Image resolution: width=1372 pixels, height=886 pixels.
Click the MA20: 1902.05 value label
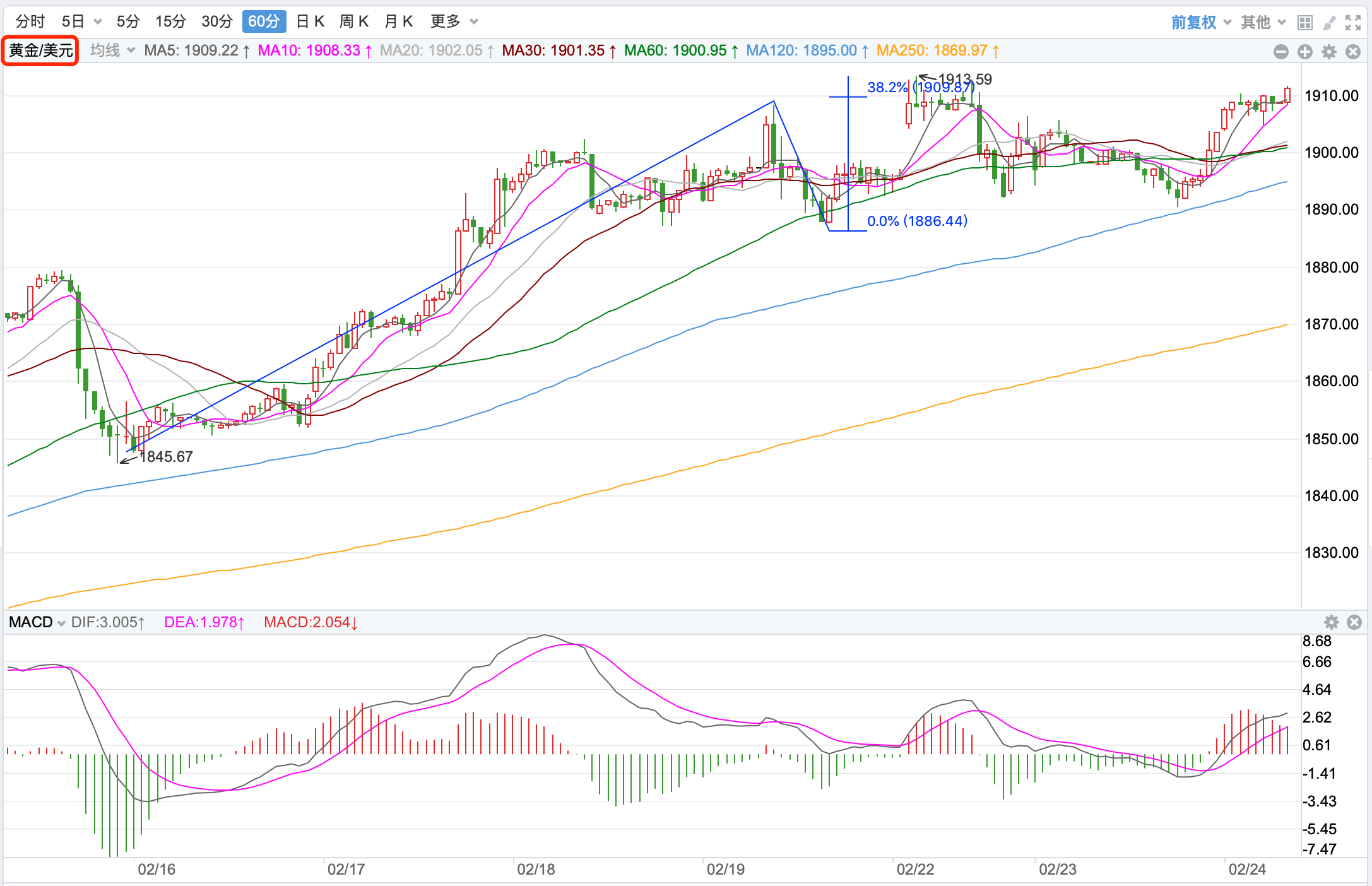(x=437, y=50)
